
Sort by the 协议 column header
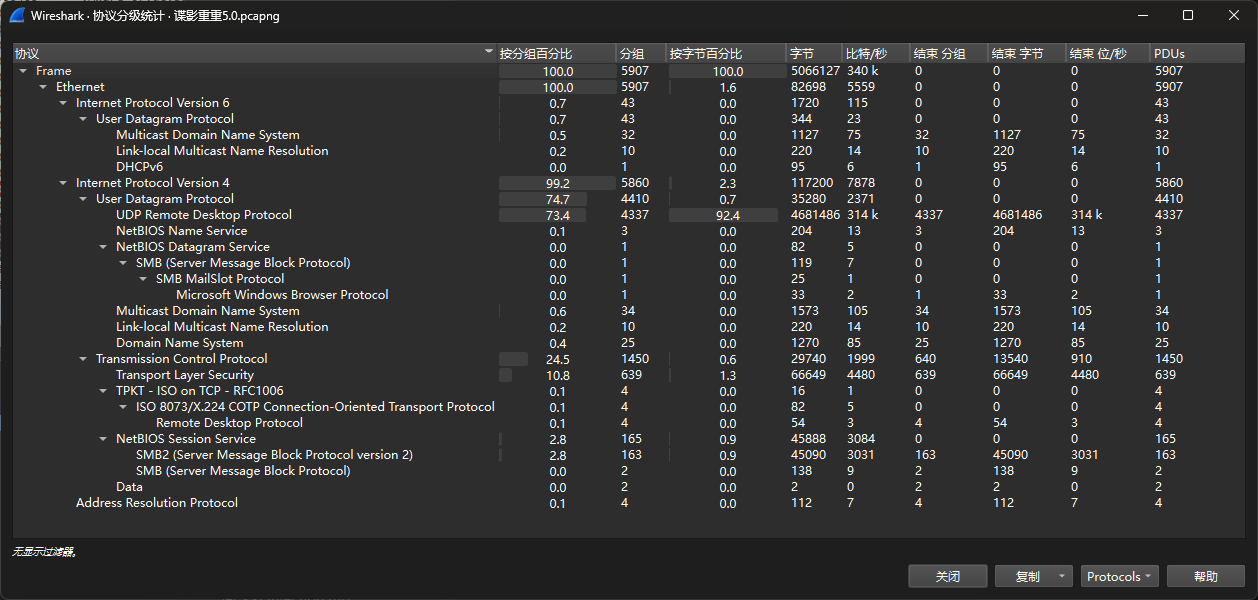point(250,53)
